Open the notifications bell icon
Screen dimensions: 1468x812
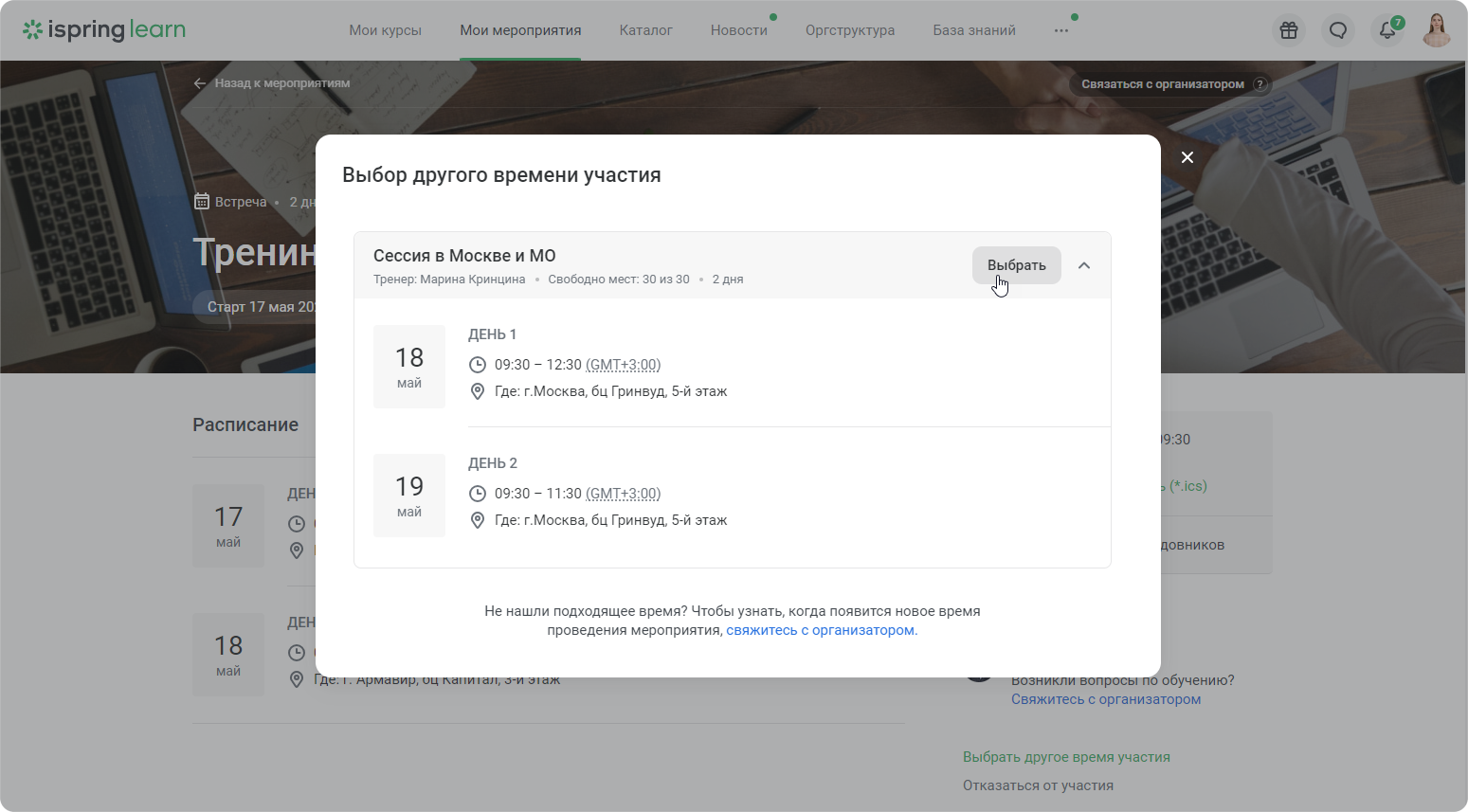point(1387,30)
